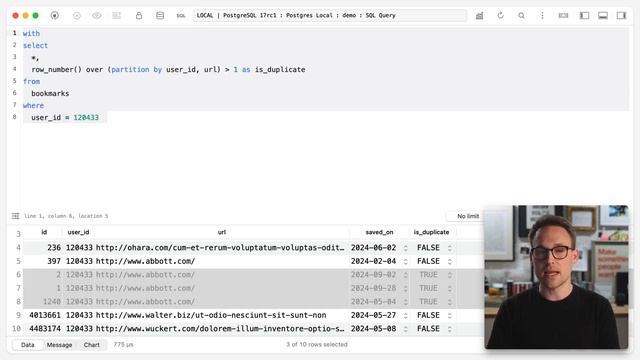The image size is (640, 360).
Task: Click the 'is_duplicate' alias in line 4
Action: pyautogui.click(x=280, y=69)
